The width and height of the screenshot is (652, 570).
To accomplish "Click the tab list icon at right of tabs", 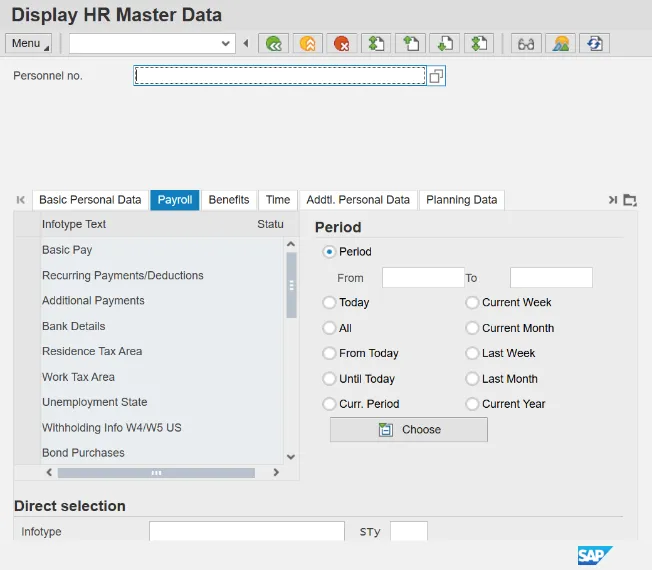I will click(x=630, y=200).
